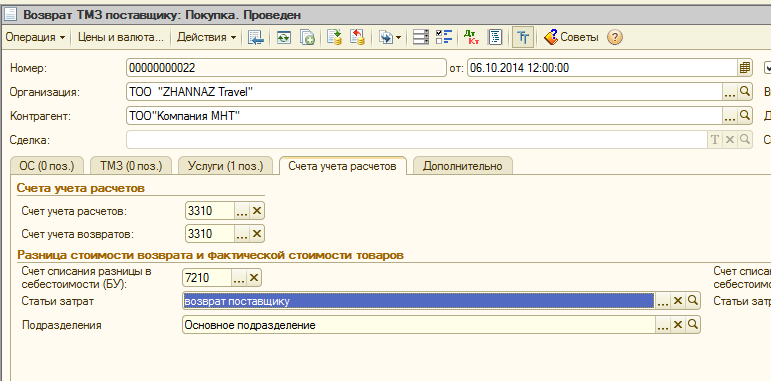Open the Контрагент record via magnifier
The height and width of the screenshot is (381, 771).
coord(745,116)
